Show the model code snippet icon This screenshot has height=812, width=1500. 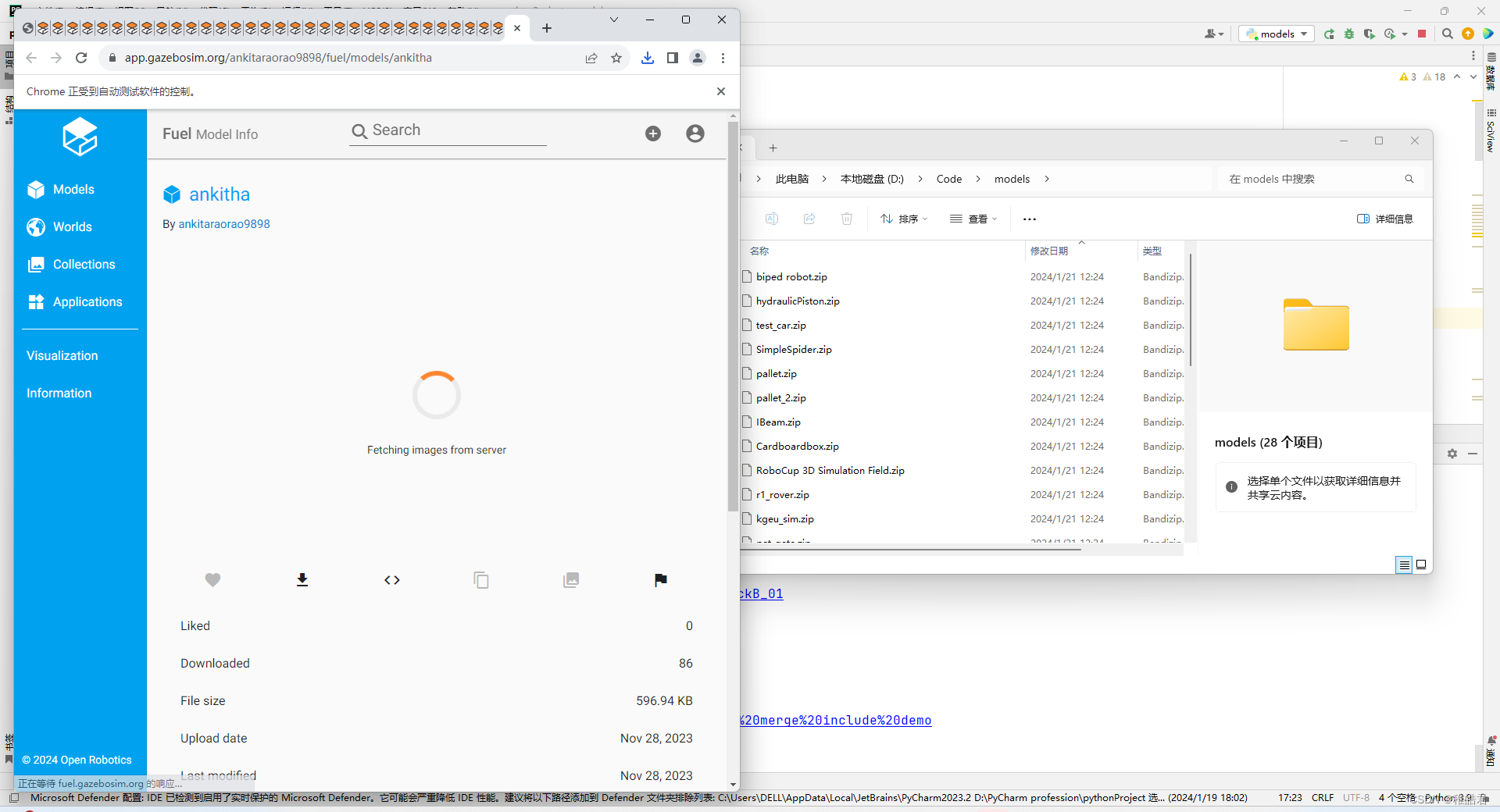pos(392,579)
